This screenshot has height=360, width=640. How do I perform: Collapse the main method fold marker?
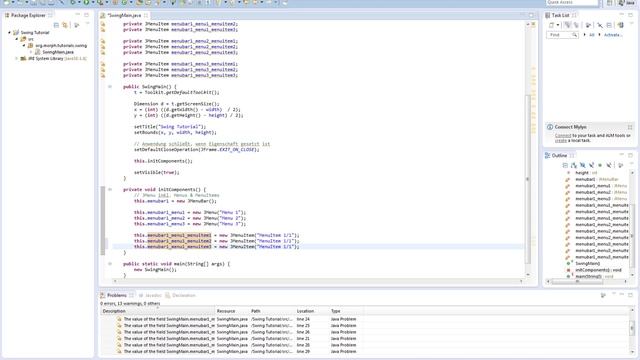pyautogui.click(x=110, y=264)
